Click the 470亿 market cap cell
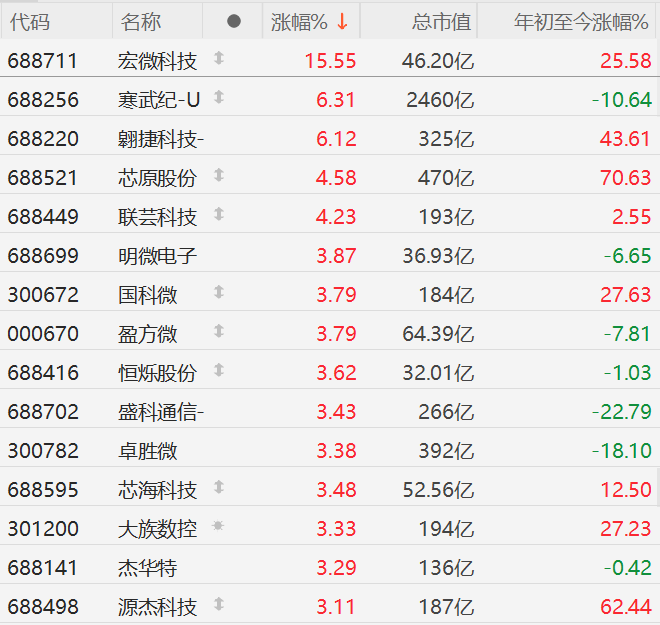The image size is (660, 625). click(446, 178)
